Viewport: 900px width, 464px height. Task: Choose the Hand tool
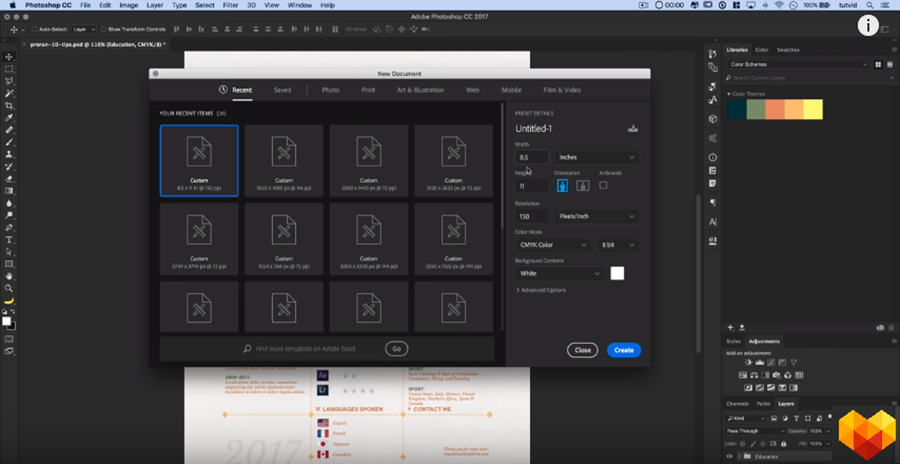[x=9, y=276]
